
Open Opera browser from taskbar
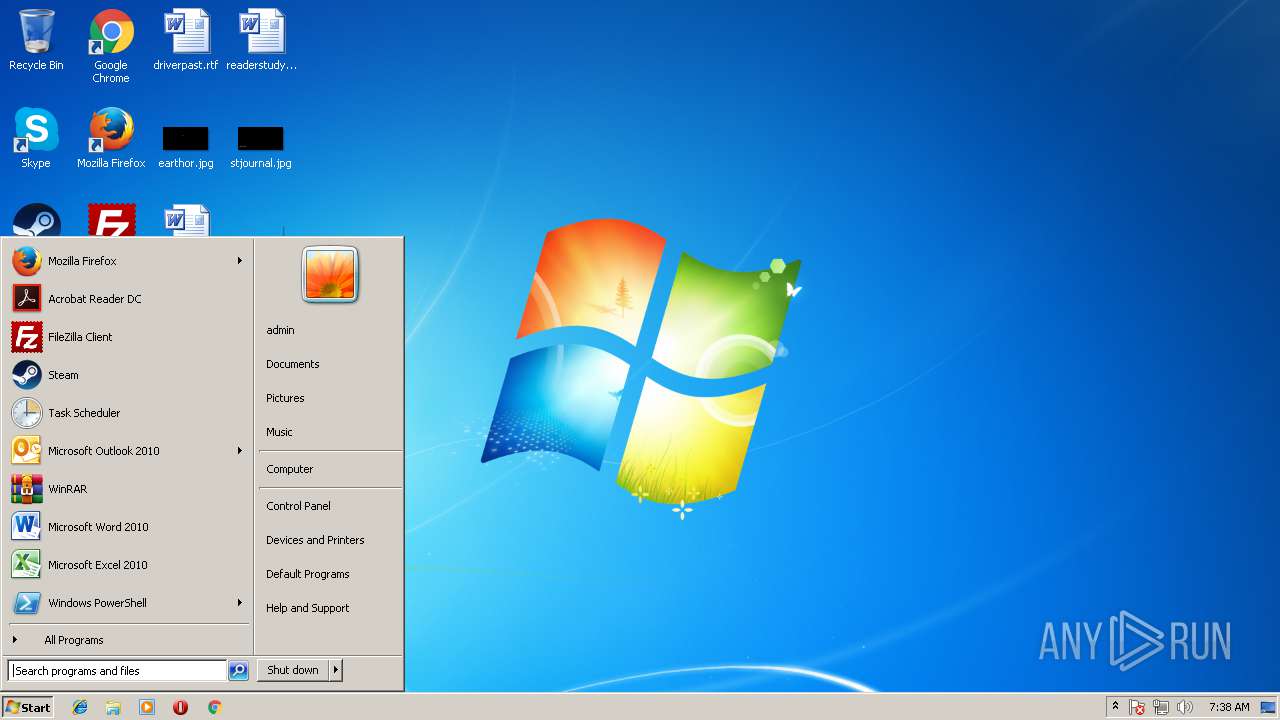(x=180, y=707)
